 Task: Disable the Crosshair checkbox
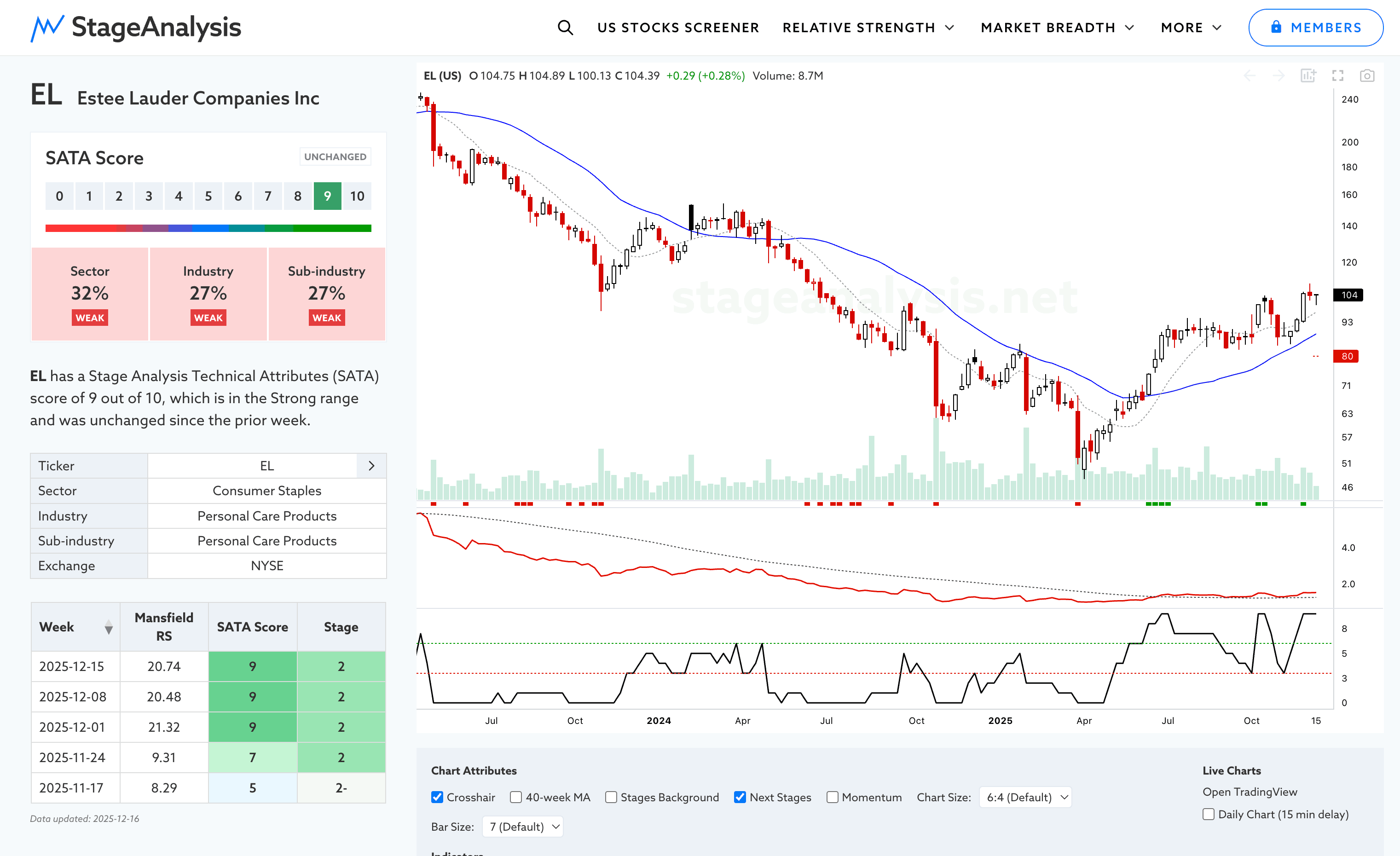coord(437,797)
